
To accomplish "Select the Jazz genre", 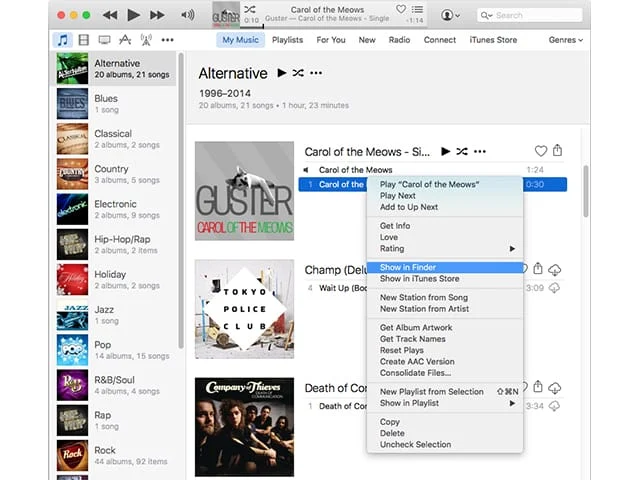I will tap(113, 315).
